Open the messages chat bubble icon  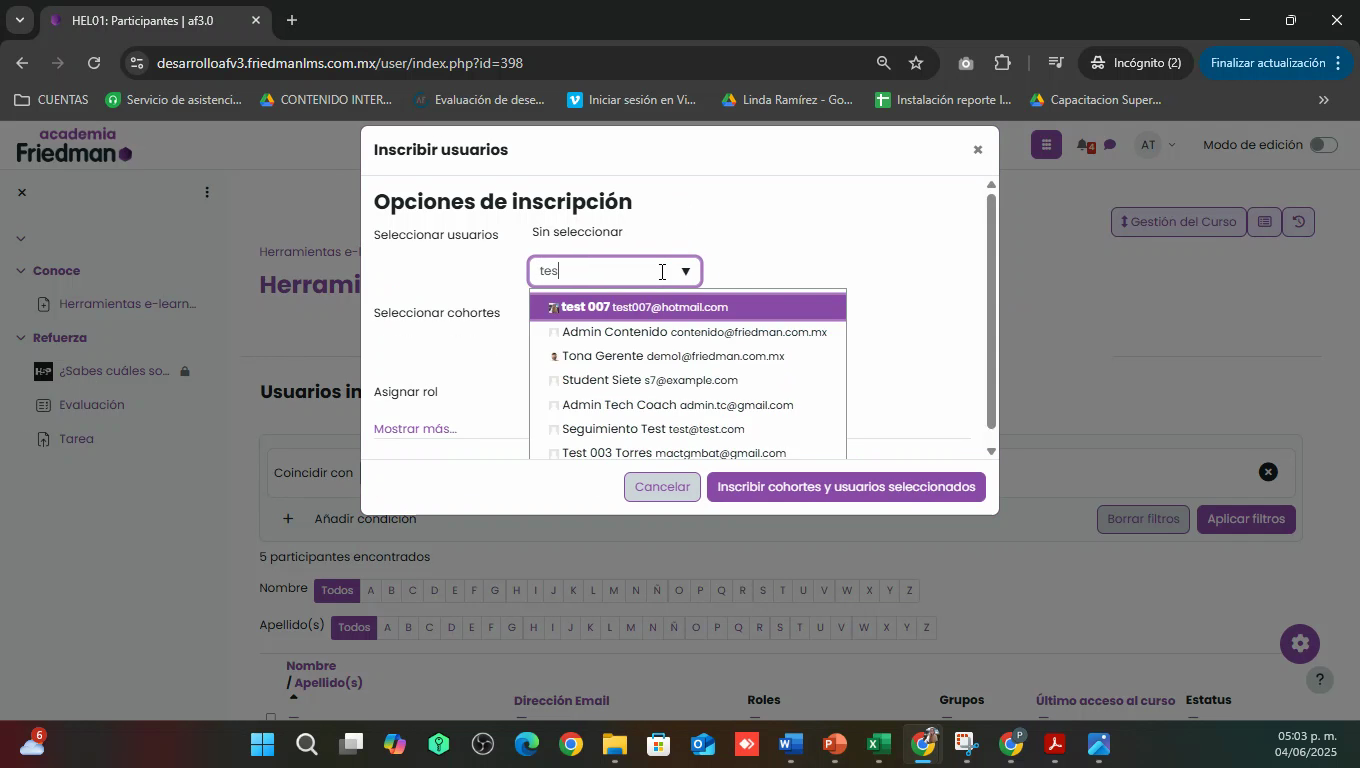[1110, 146]
